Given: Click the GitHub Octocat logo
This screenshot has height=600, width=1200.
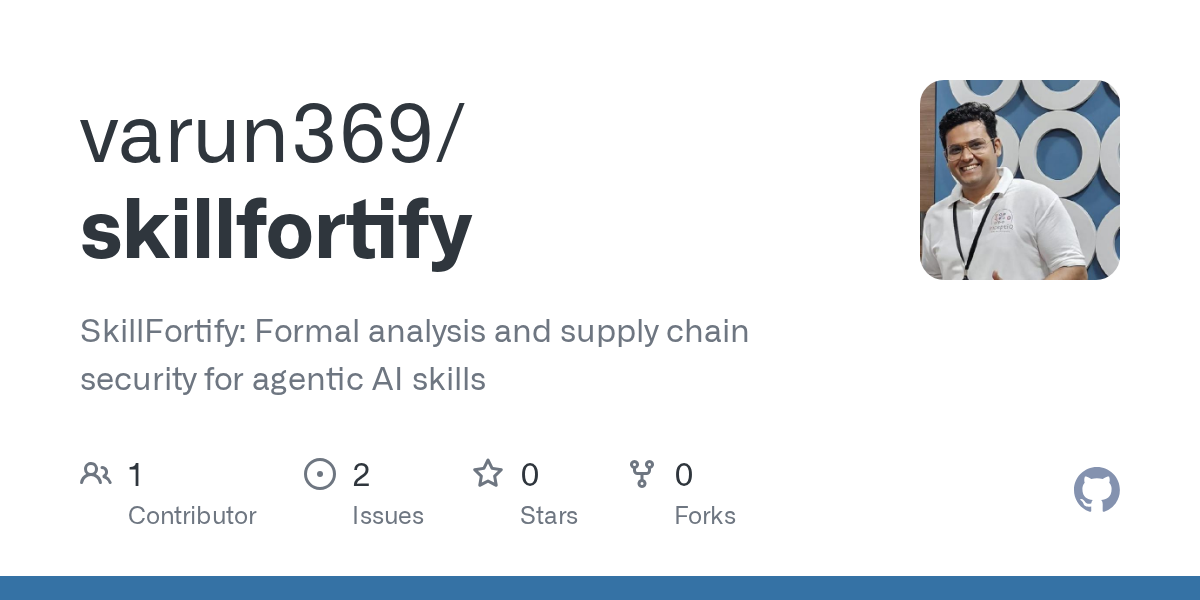Looking at the screenshot, I should pos(1096,491).
